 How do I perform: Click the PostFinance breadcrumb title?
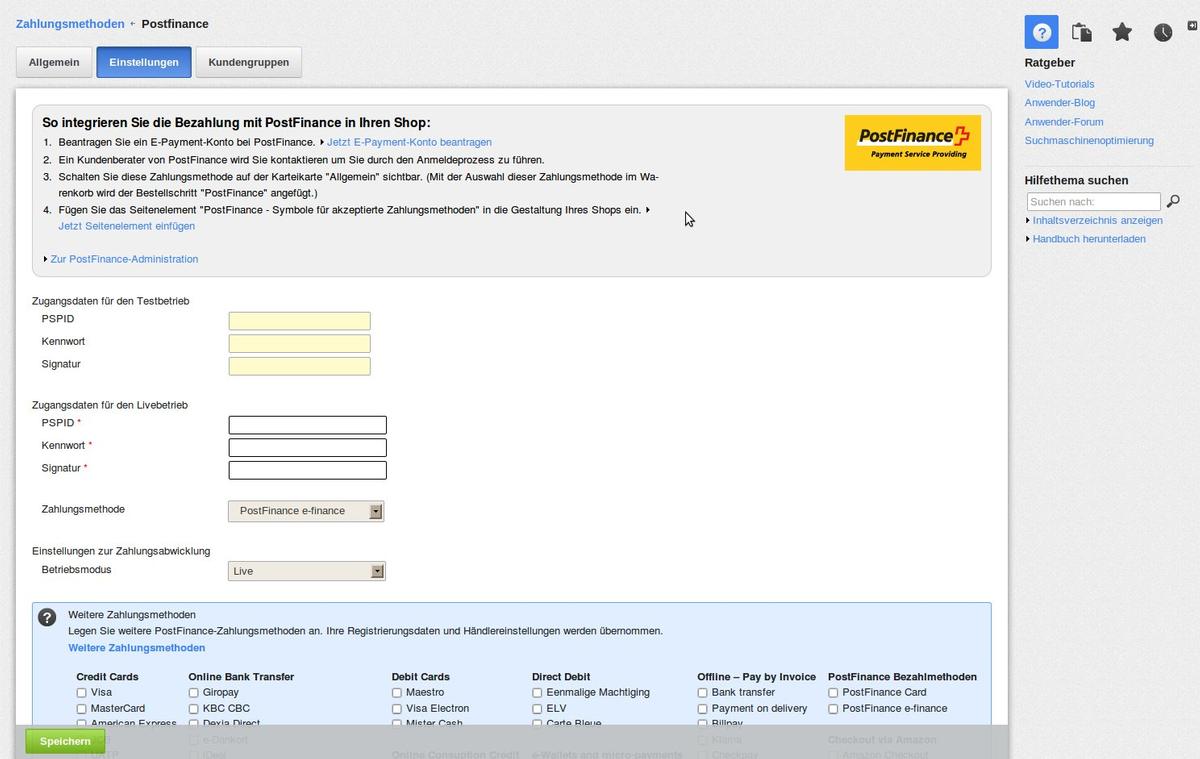pyautogui.click(x=175, y=24)
